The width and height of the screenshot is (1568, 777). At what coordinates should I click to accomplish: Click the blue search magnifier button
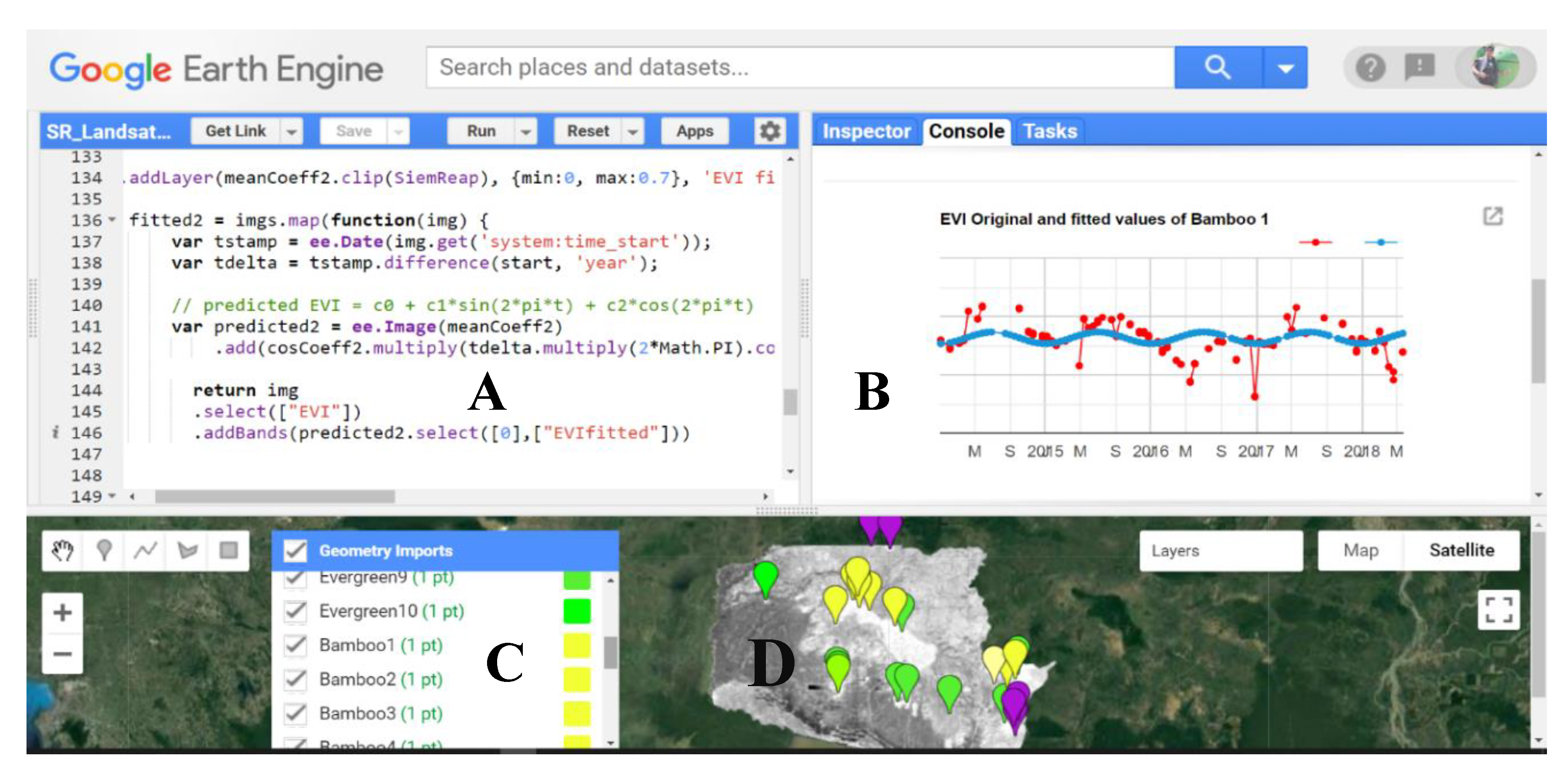[x=1217, y=67]
